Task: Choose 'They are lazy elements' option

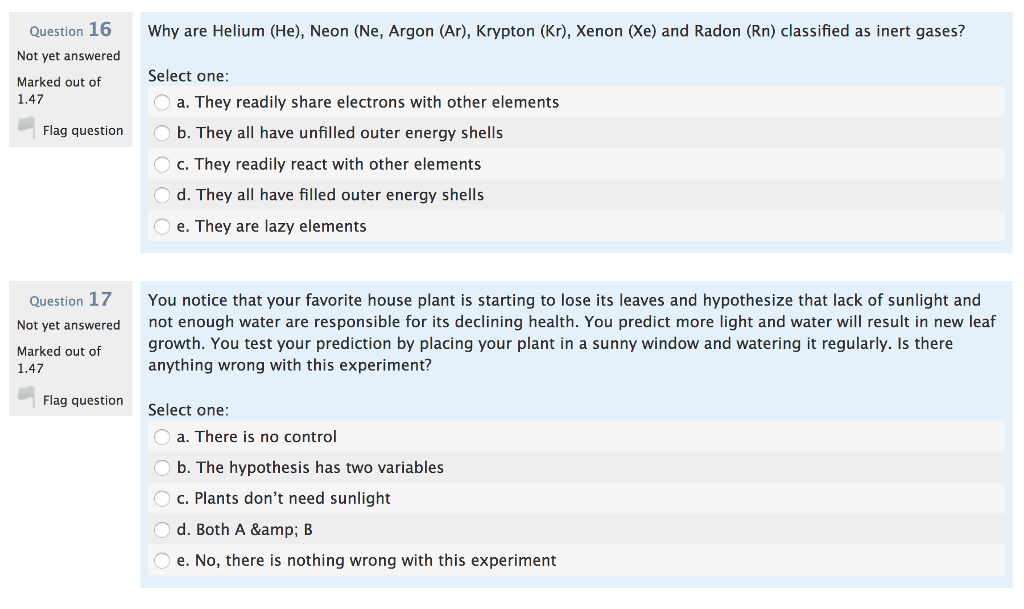Action: pos(162,226)
